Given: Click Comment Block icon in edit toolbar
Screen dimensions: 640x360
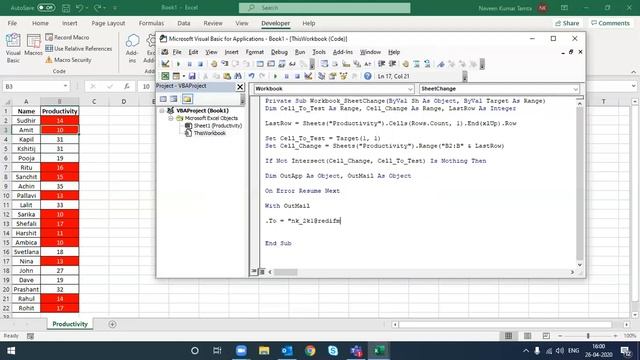Looking at the screenshot, I should (416, 64).
